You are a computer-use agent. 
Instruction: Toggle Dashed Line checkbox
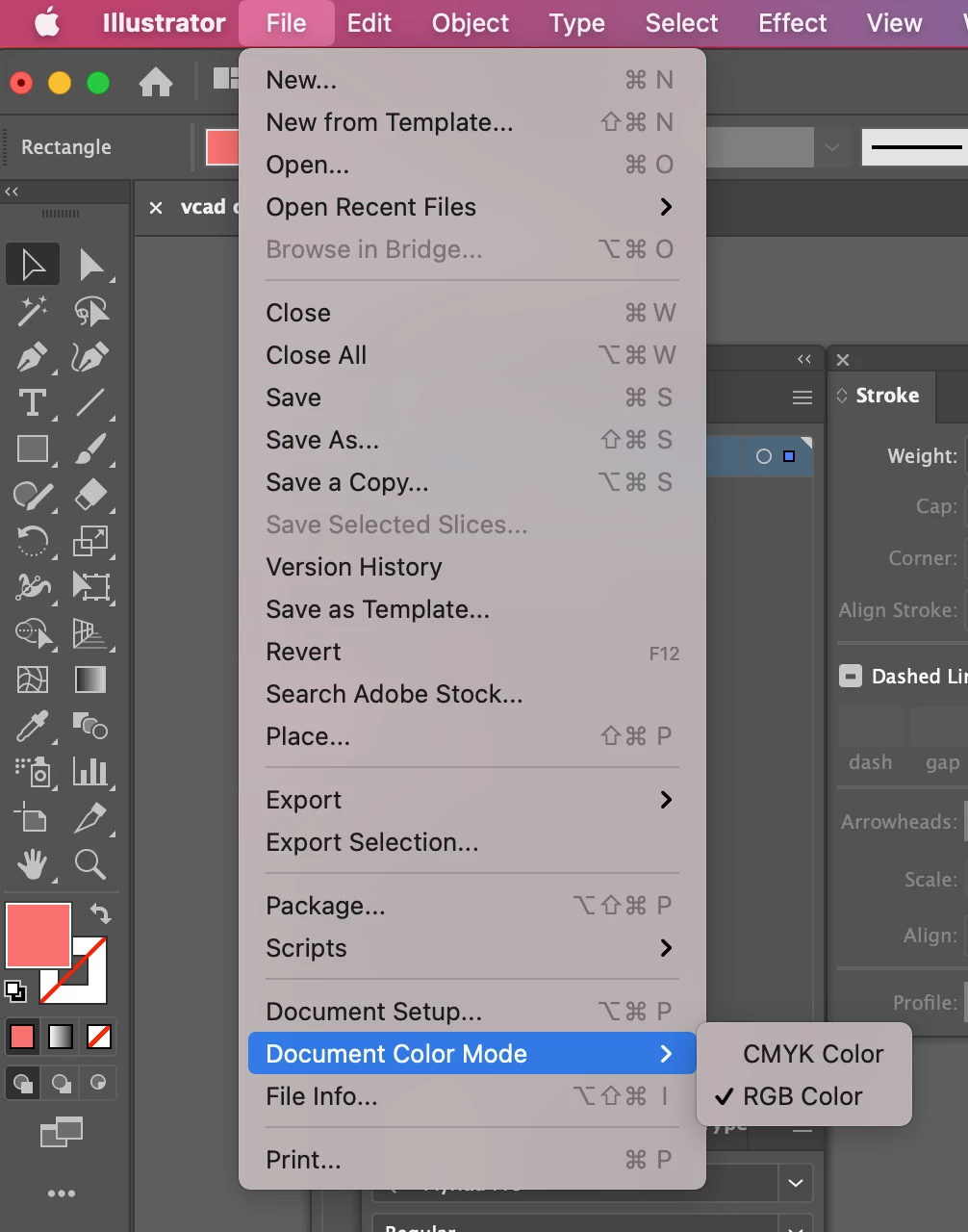[851, 677]
